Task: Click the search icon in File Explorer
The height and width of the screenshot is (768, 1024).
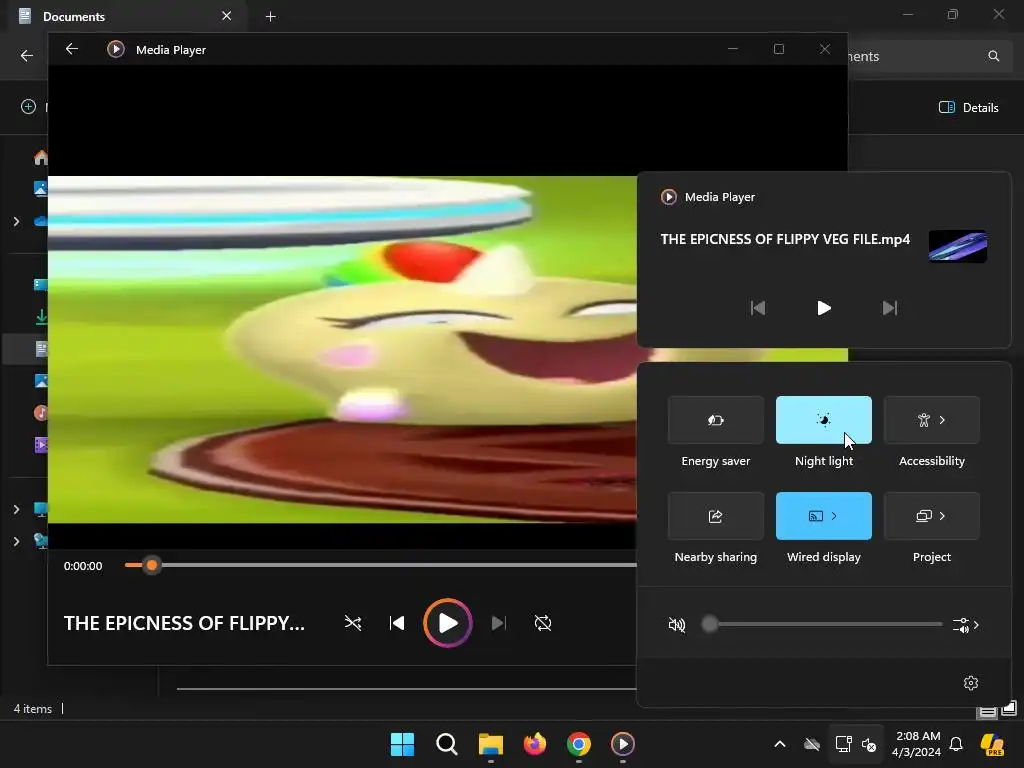Action: pyautogui.click(x=993, y=56)
